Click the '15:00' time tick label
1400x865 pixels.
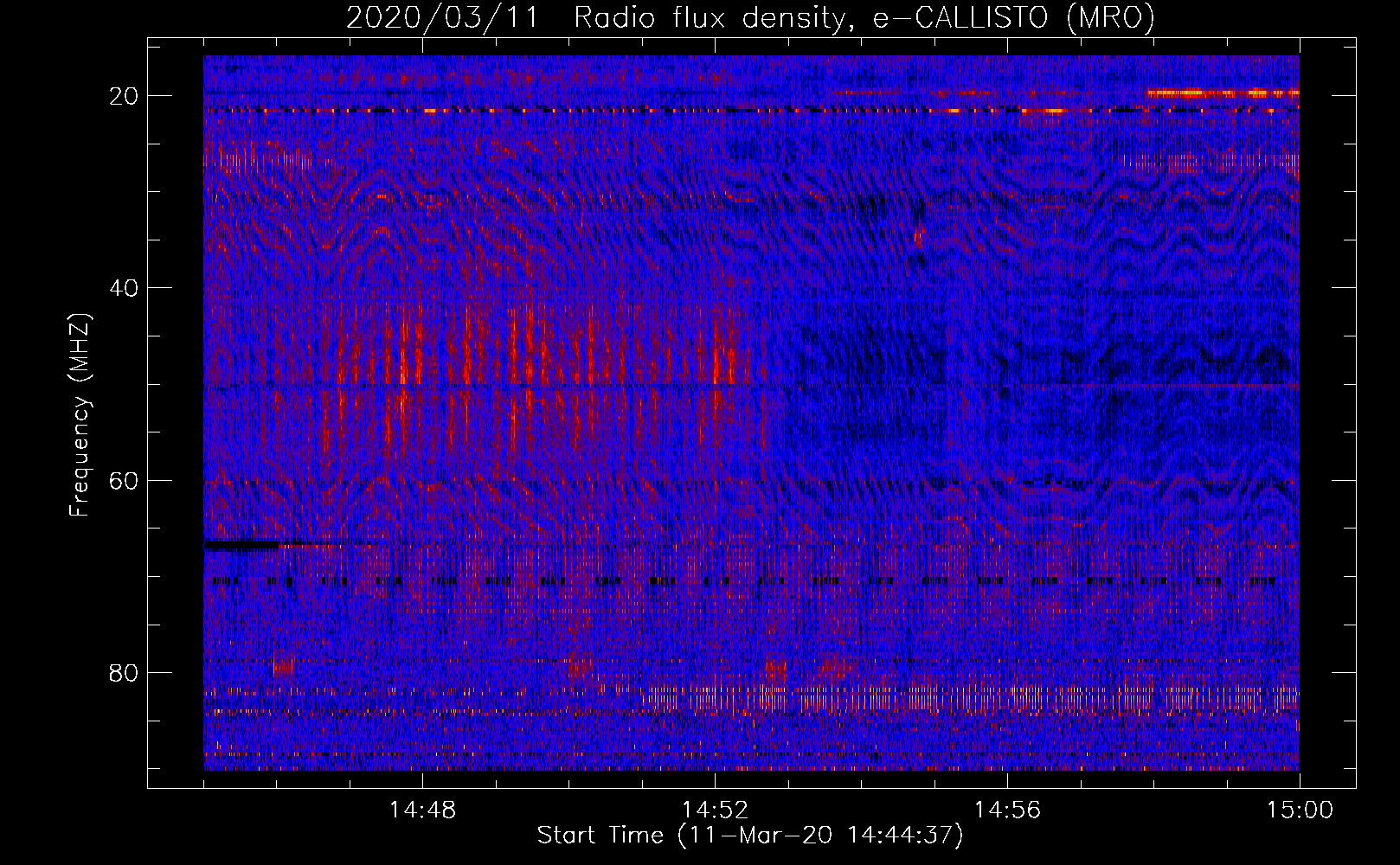(x=1300, y=810)
